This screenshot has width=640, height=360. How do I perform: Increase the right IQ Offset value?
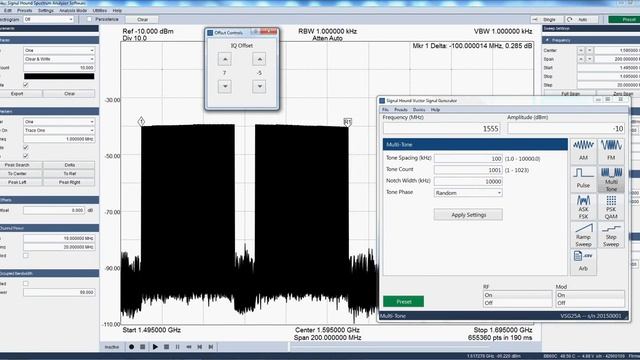click(259, 60)
